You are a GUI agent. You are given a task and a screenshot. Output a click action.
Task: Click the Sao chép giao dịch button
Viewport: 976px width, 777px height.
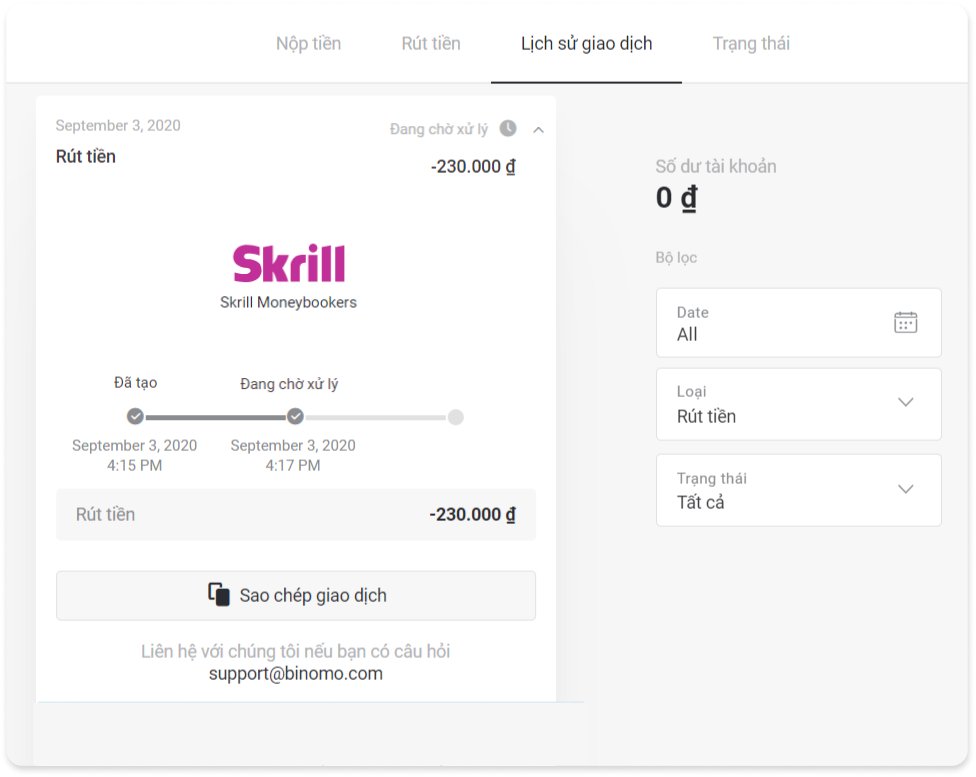tap(296, 595)
